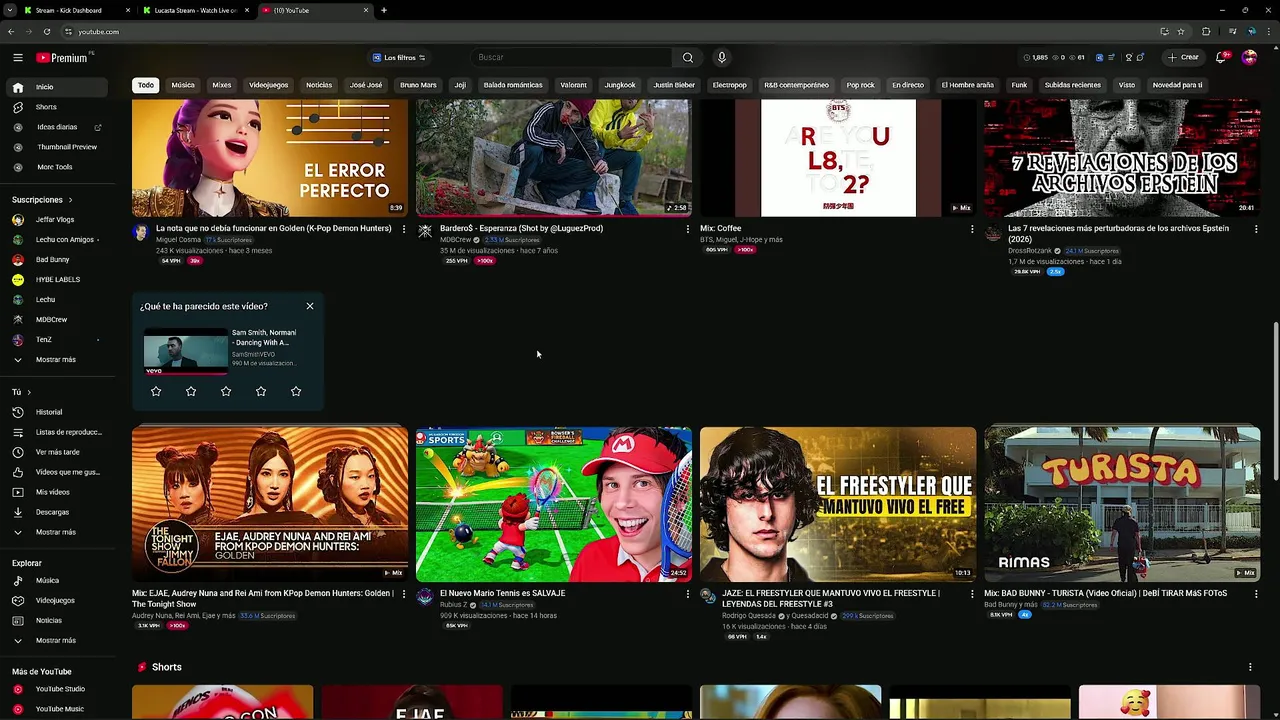Viewport: 1280px width, 720px height.
Task: Rate the Sam Smith video four stars
Action: [261, 391]
